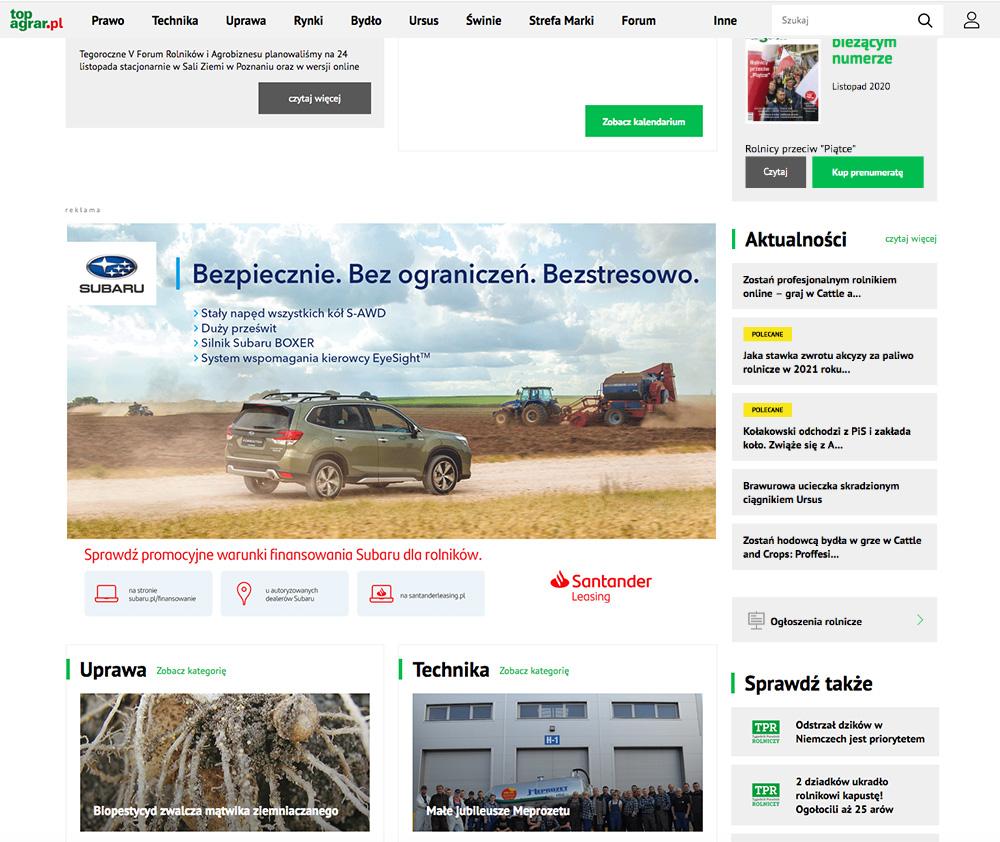The image size is (1000, 842).
Task: Click the Ogłoszenia rolnicze board icon
Action: pyautogui.click(x=756, y=621)
